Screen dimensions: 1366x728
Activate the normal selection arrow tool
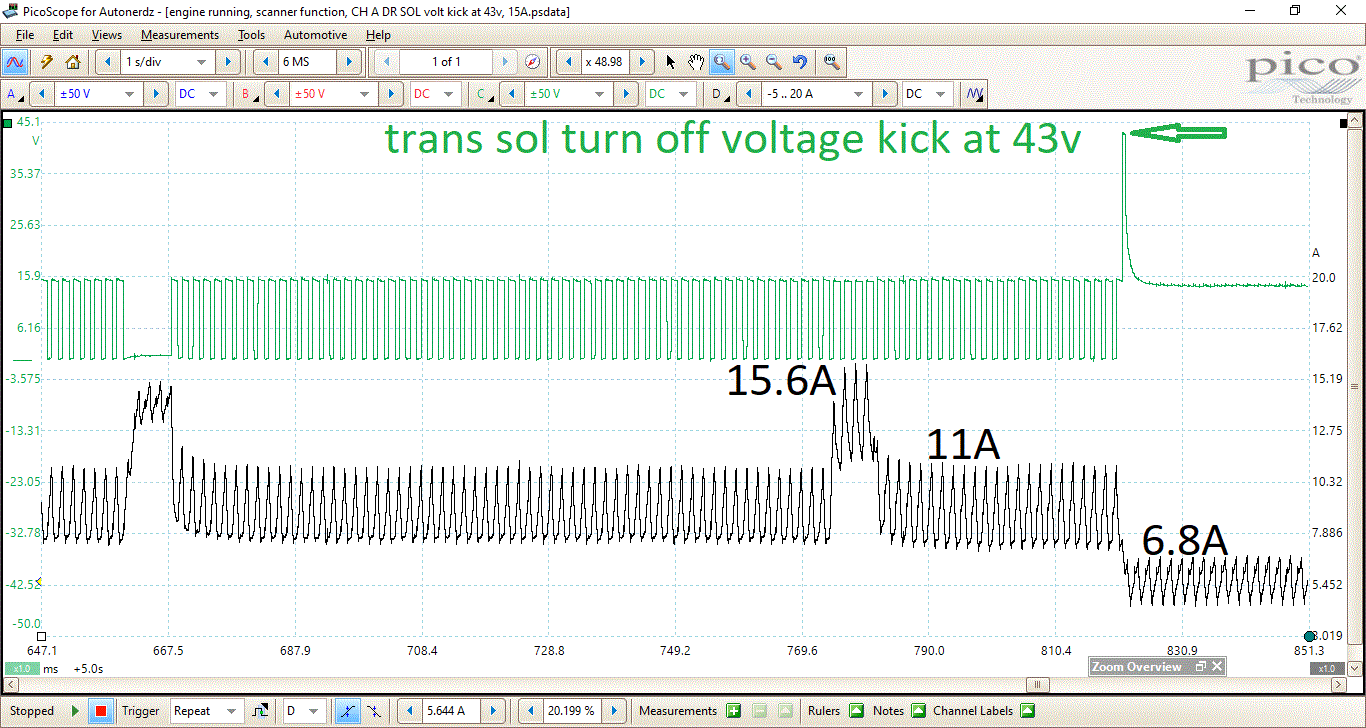(670, 62)
